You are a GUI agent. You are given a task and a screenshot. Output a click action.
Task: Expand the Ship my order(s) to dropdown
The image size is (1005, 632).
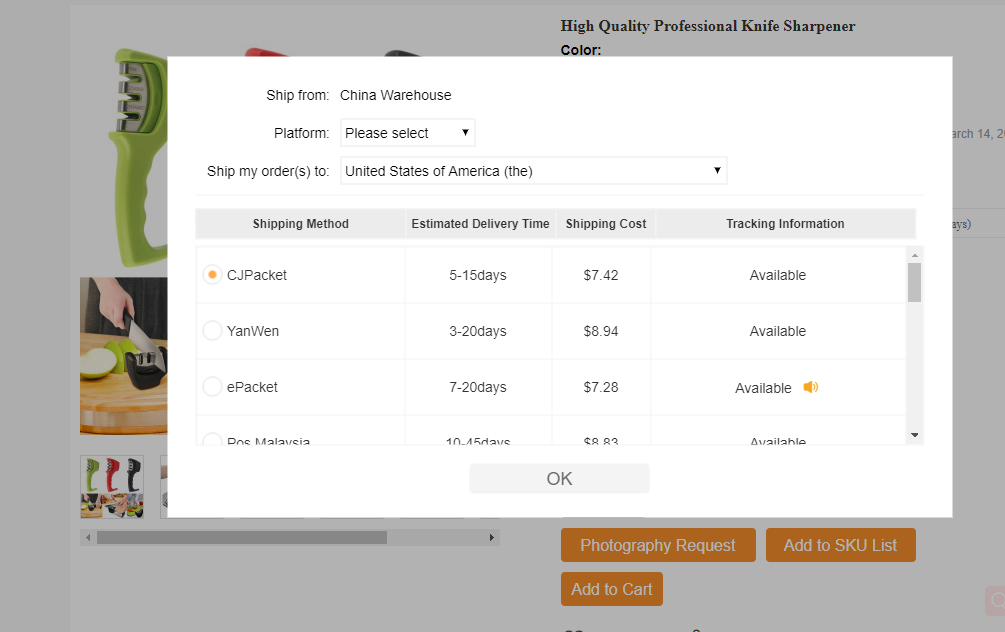click(x=533, y=171)
